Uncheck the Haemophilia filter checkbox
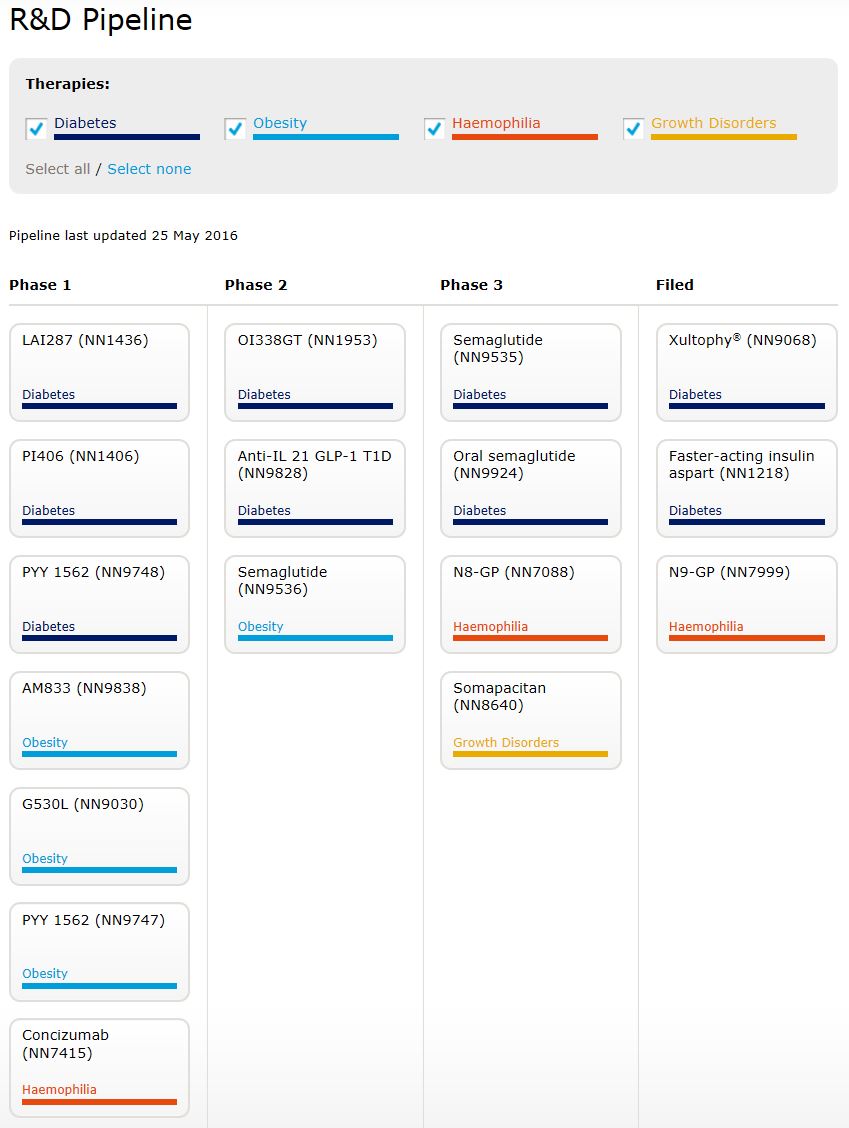The image size is (849, 1128). [x=434, y=129]
